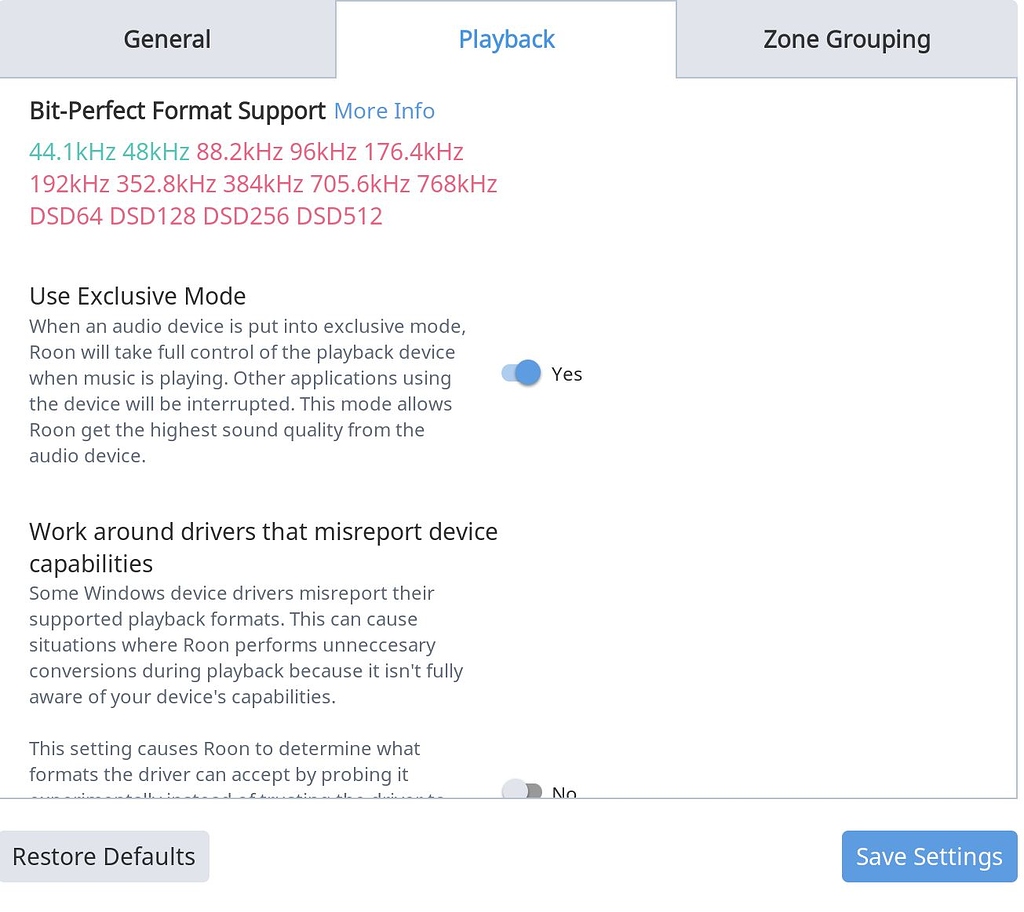This screenshot has height=912, width=1024.
Task: Click the DSD64 format label
Action: (x=66, y=217)
